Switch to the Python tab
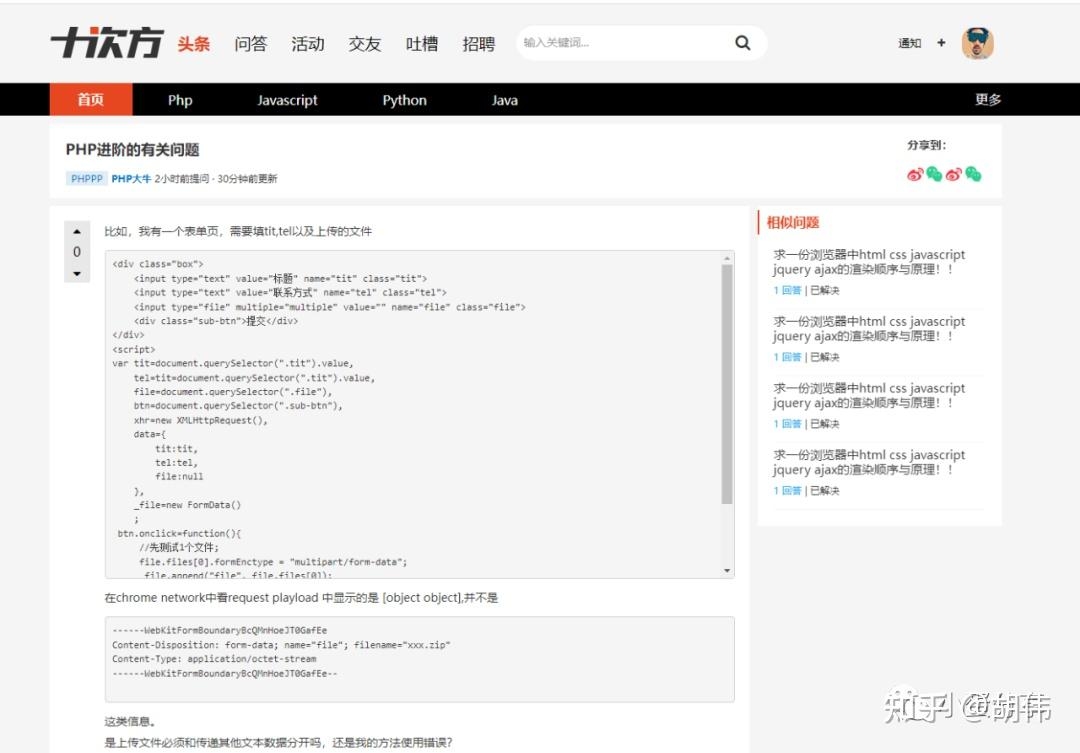 [x=404, y=99]
